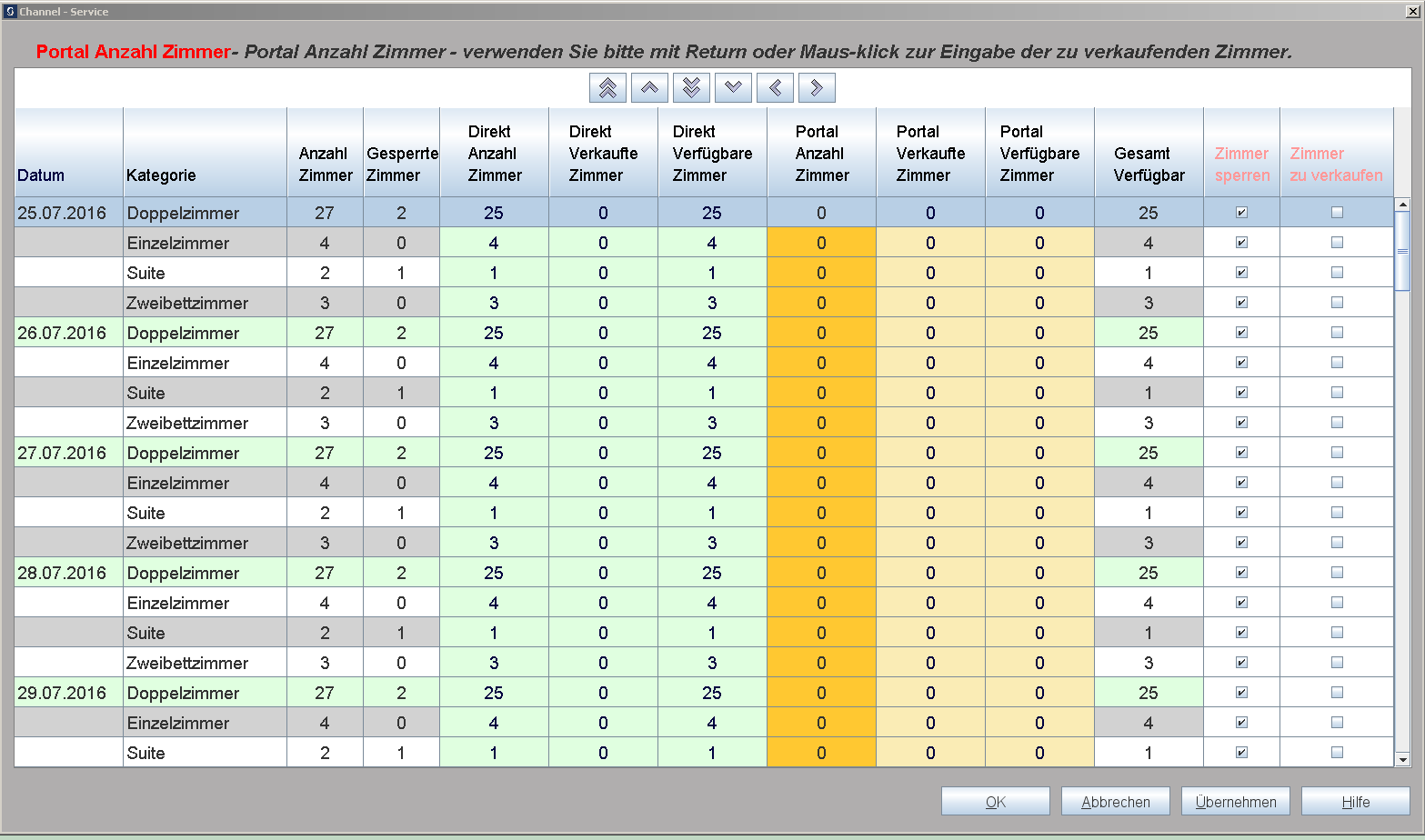Click Gesamt Verfügbar value for 27.07.2016 Doppelzimmer

click(1149, 453)
